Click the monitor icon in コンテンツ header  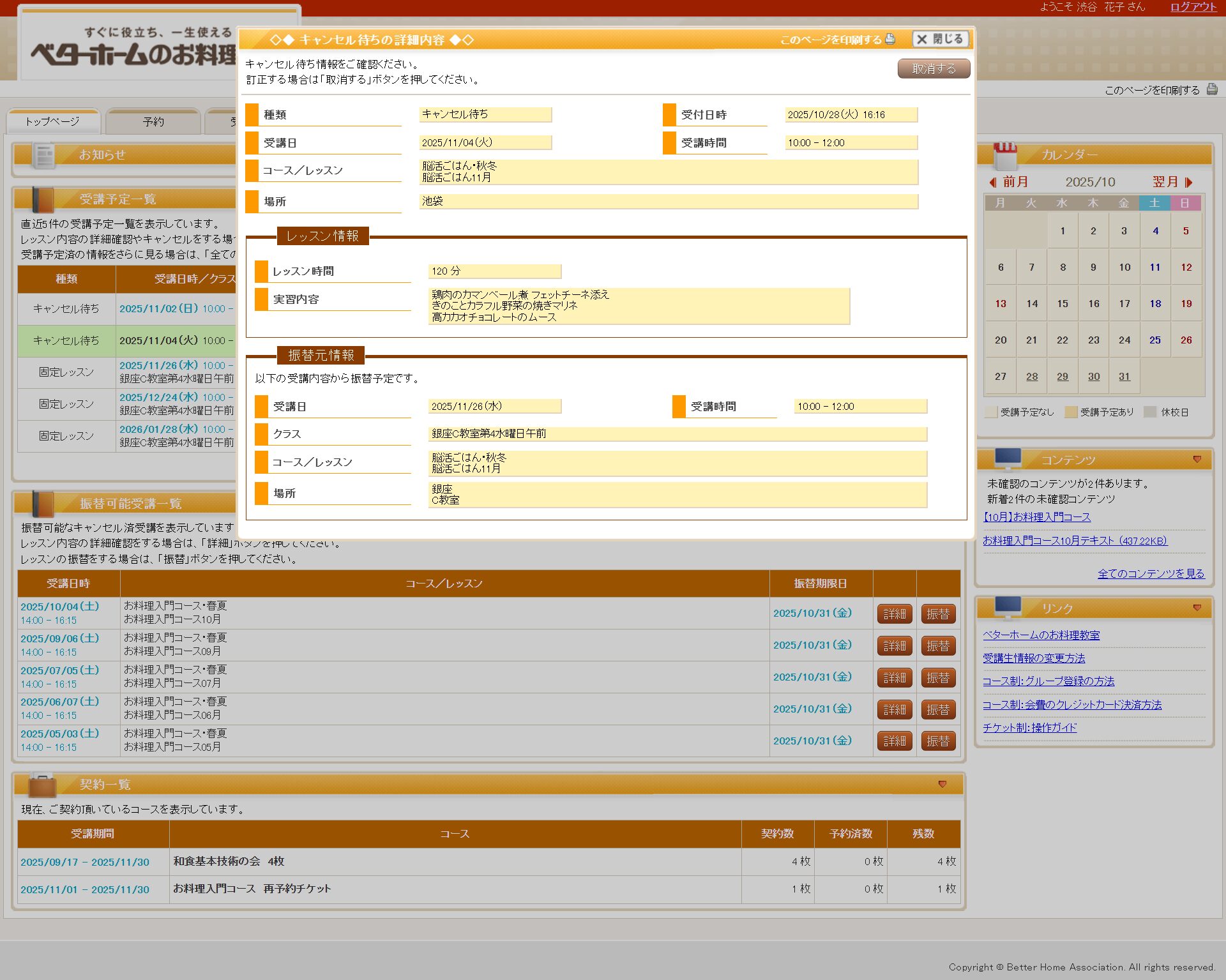click(1008, 459)
